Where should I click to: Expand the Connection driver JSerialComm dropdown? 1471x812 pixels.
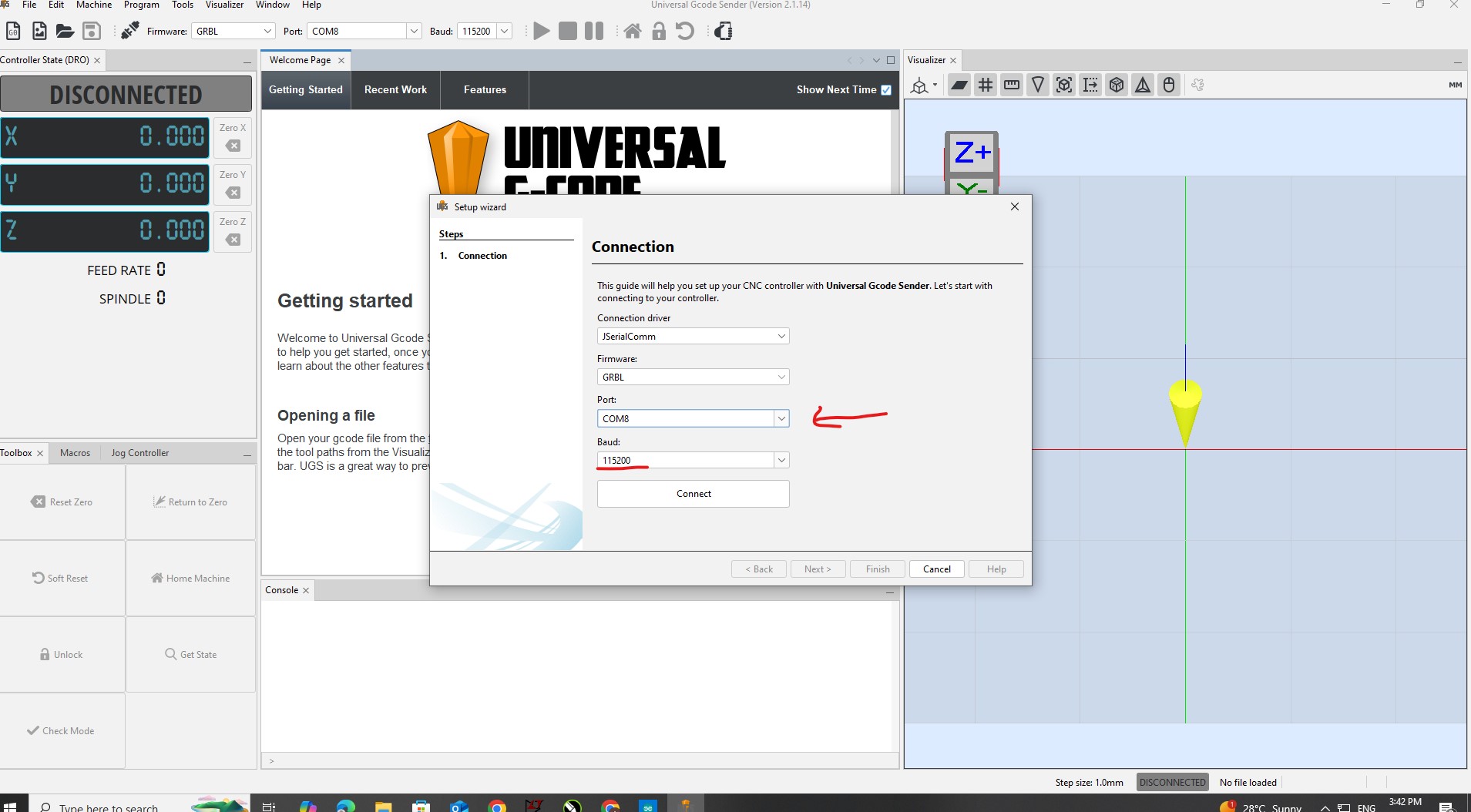[x=693, y=336]
